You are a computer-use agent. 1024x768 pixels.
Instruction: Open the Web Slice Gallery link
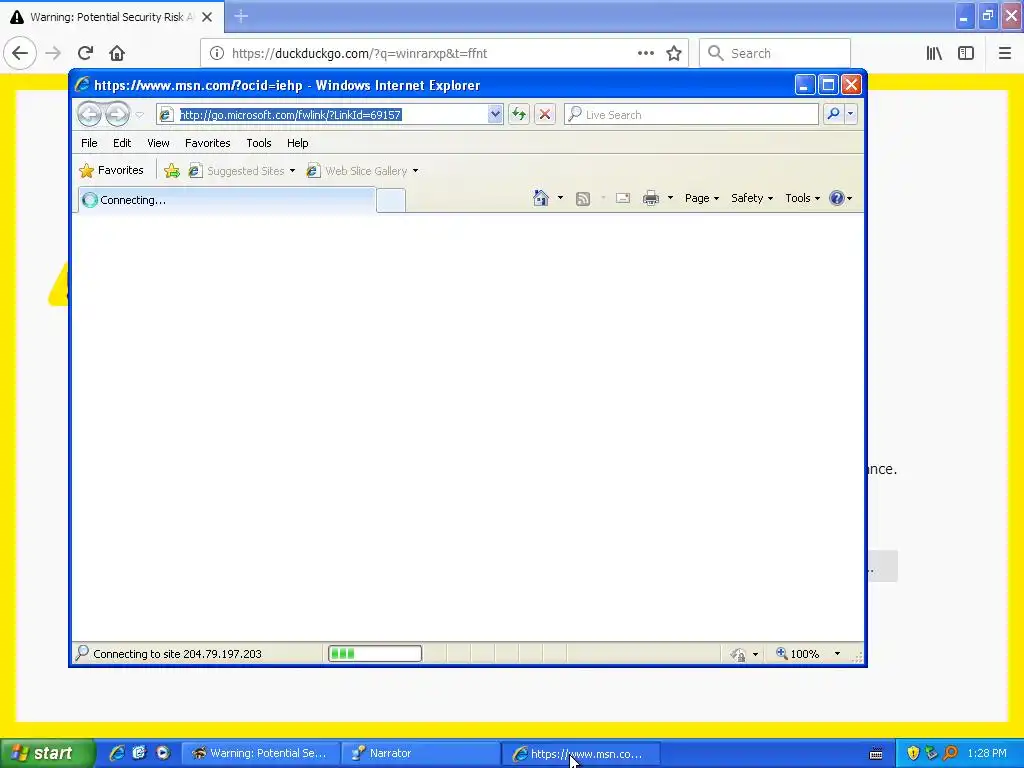362,171
